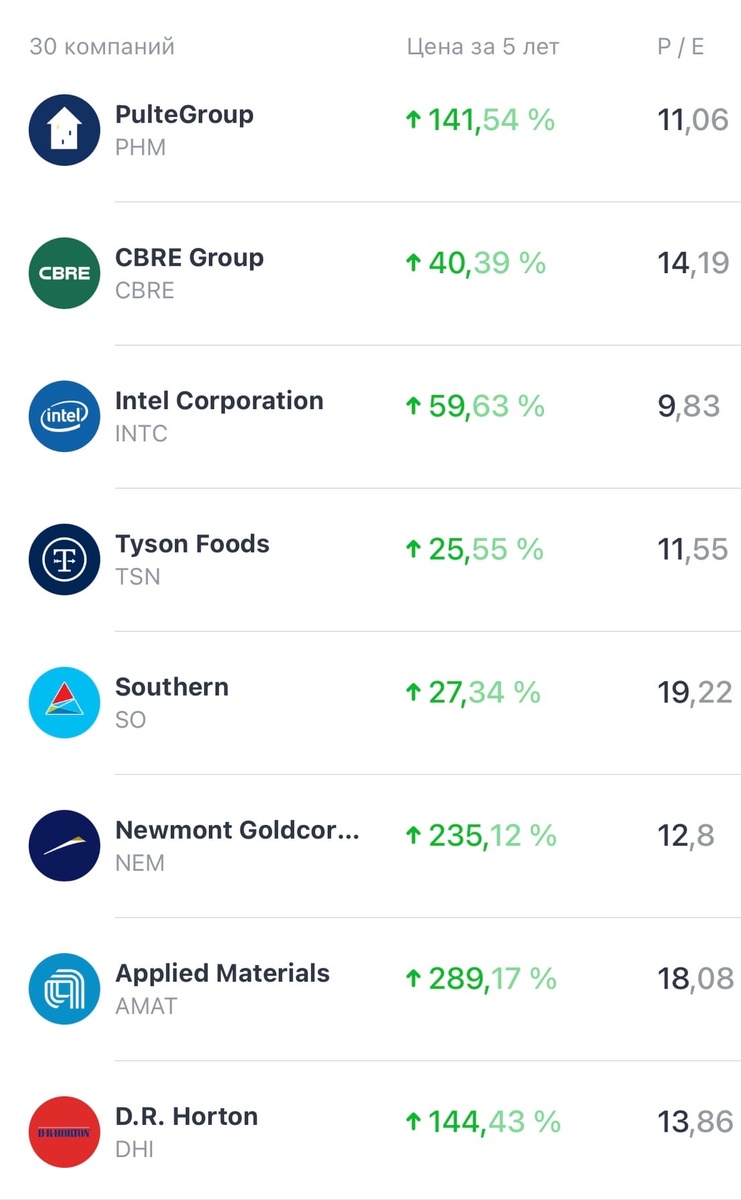Tap the green CBRE logo icon
This screenshot has height=1200, width=741.
tap(65, 273)
